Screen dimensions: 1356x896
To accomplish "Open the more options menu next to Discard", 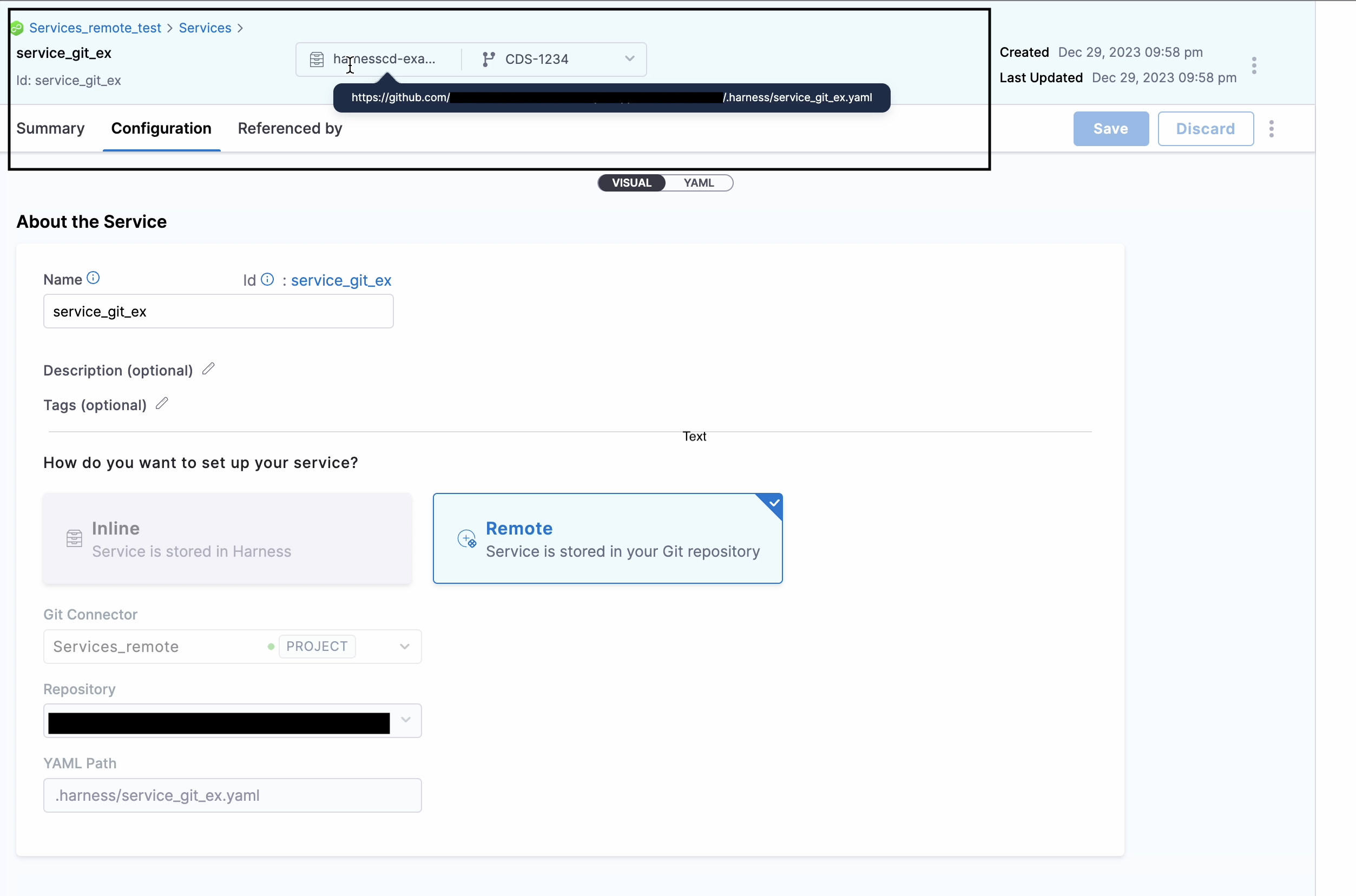I will [x=1271, y=129].
